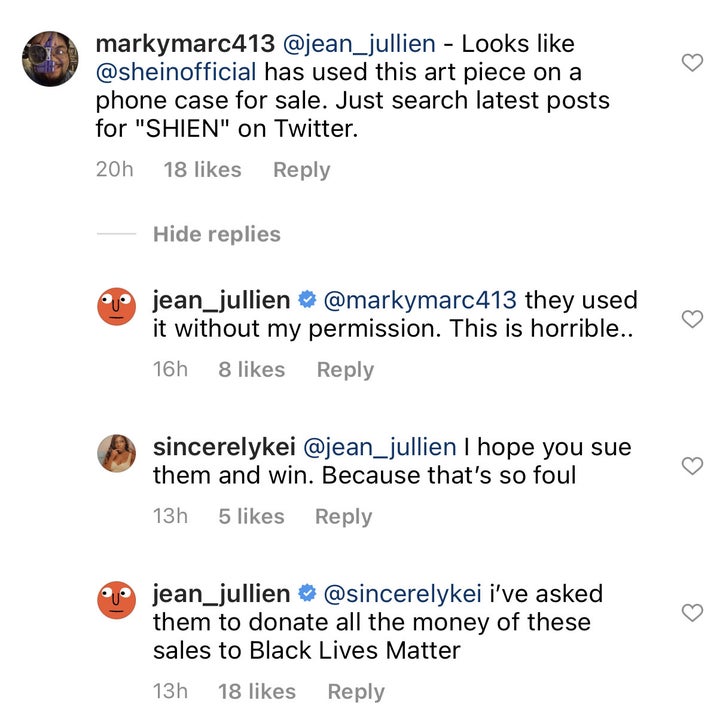720x720 pixels.
Task: Open sincerelykei's profile avatar
Action: (116, 453)
